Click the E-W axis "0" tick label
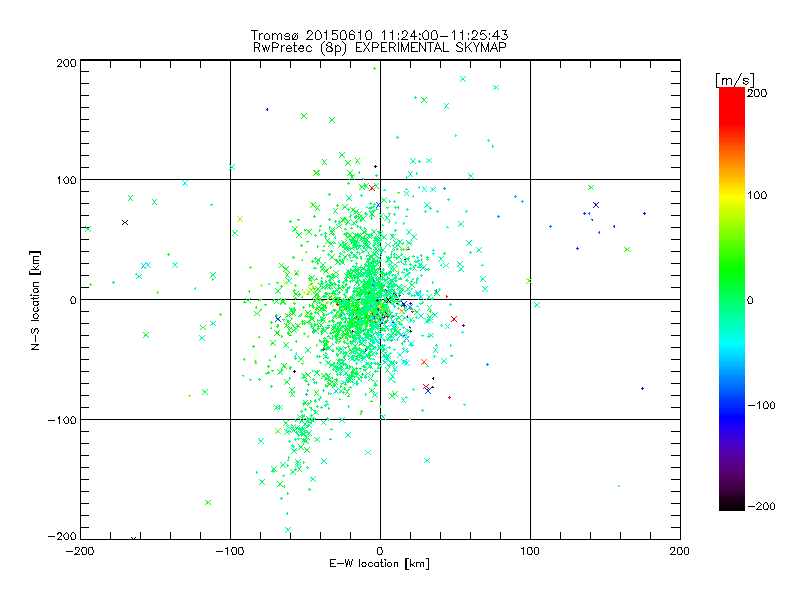The width and height of the screenshot is (800, 600). (380, 551)
